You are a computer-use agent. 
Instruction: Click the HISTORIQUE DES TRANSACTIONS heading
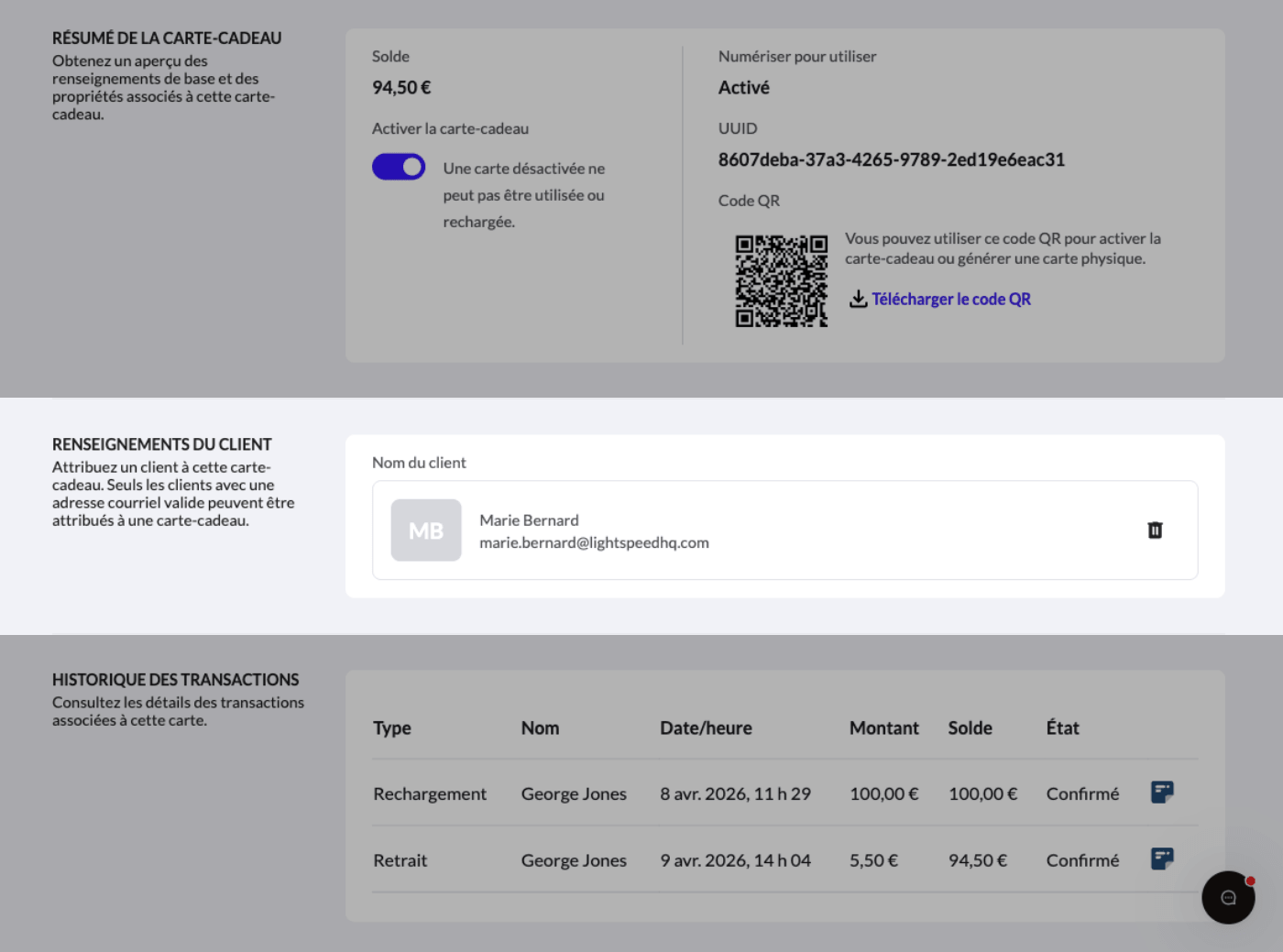175,680
